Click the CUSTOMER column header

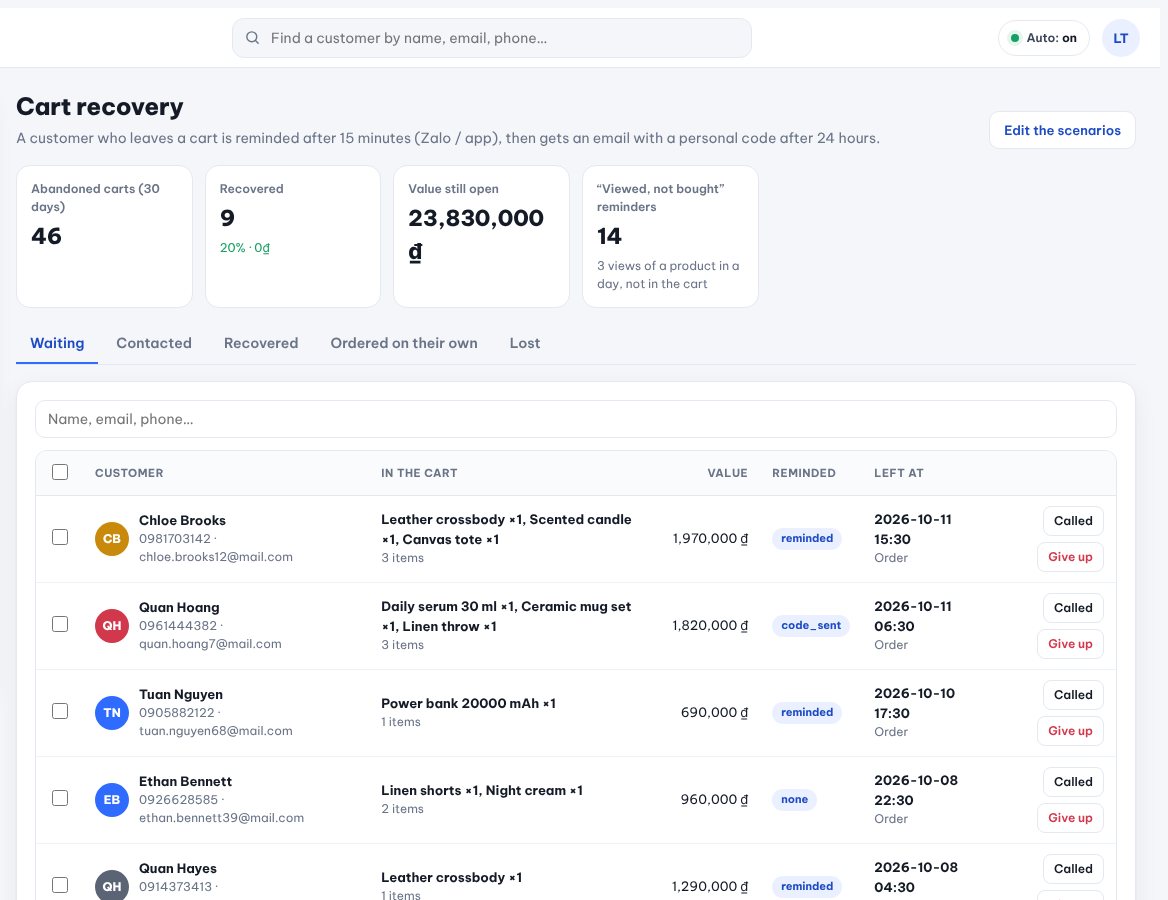tap(129, 473)
